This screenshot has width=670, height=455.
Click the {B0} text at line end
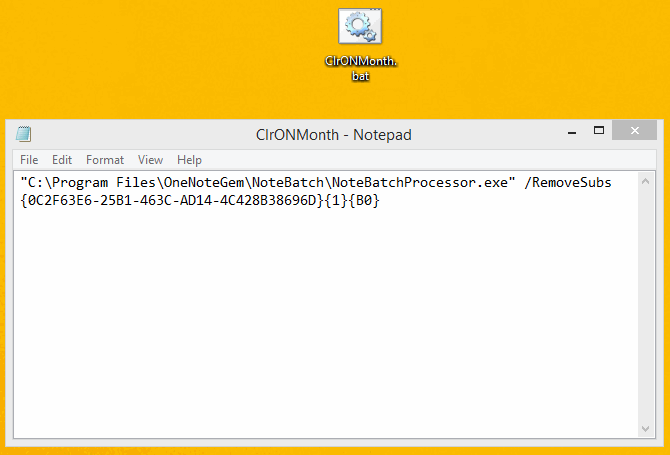[364, 200]
